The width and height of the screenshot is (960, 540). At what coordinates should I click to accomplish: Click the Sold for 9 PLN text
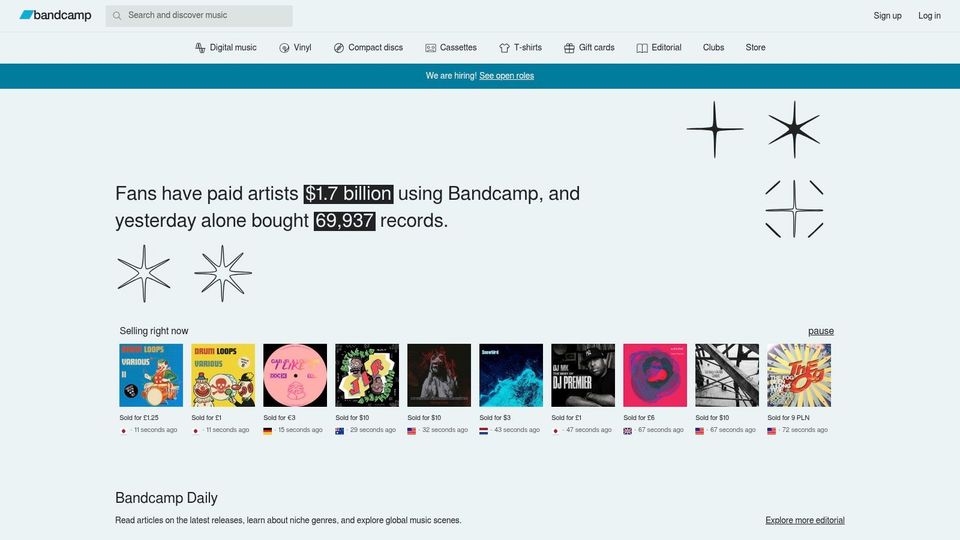coord(789,418)
